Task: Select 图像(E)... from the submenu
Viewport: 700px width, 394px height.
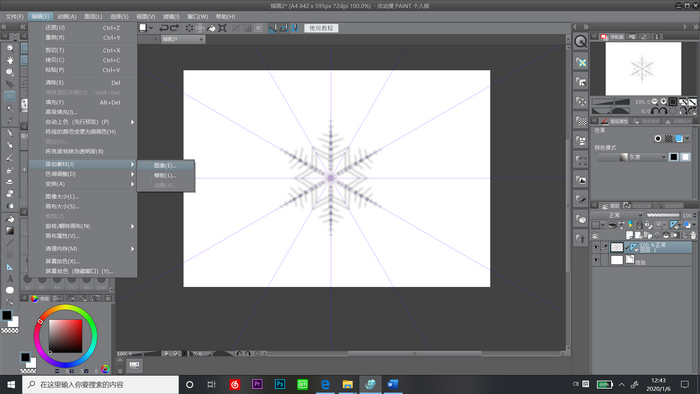Action: 166,166
